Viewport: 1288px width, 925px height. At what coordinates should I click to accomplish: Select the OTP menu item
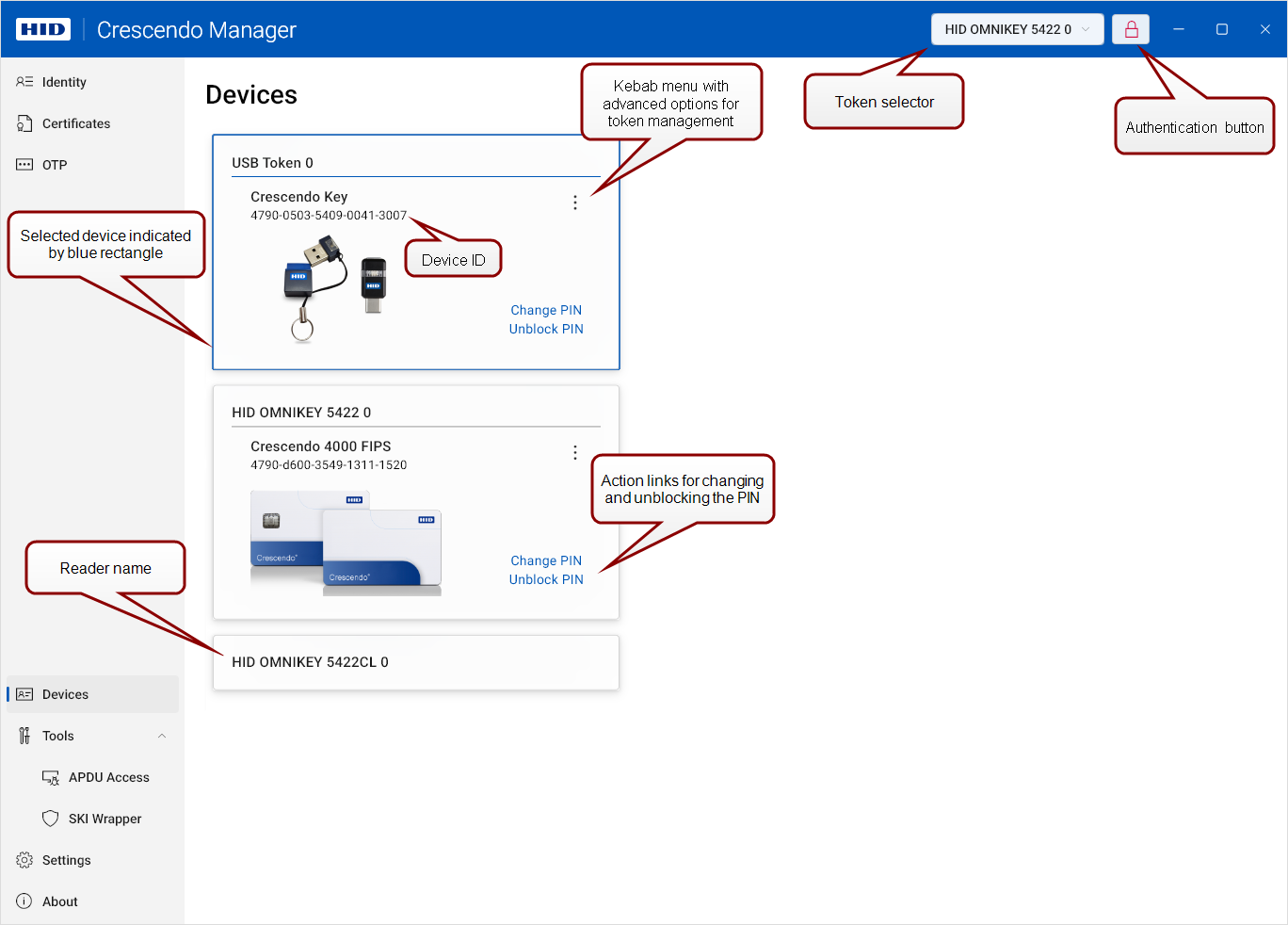(x=55, y=165)
